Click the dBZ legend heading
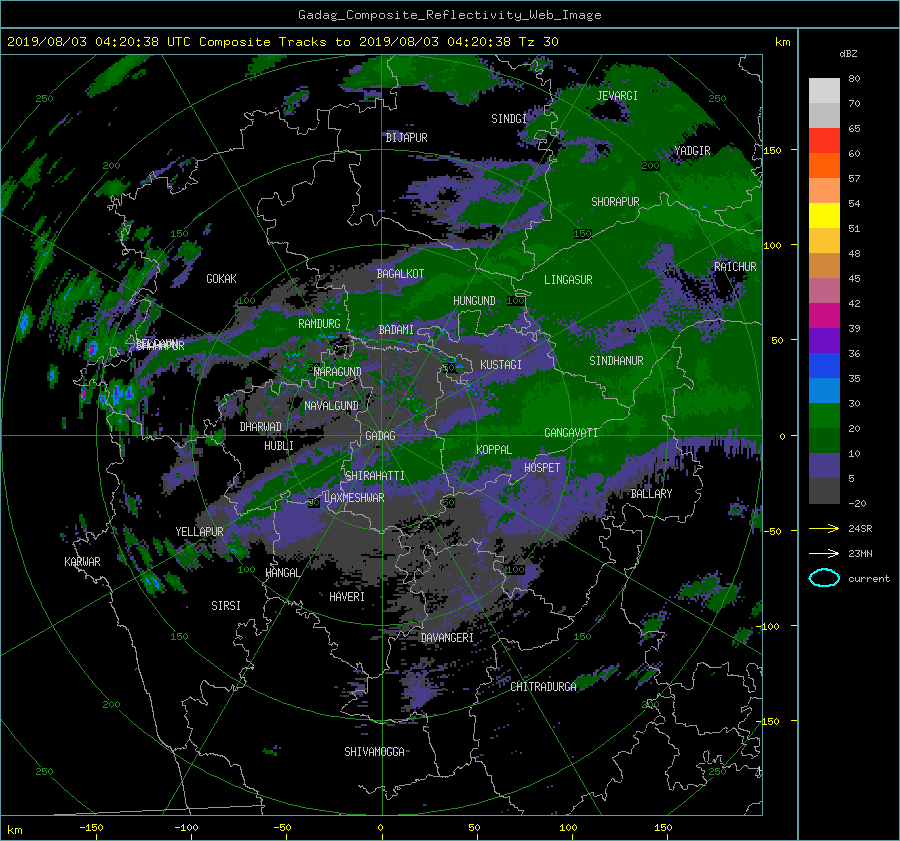 pos(848,53)
